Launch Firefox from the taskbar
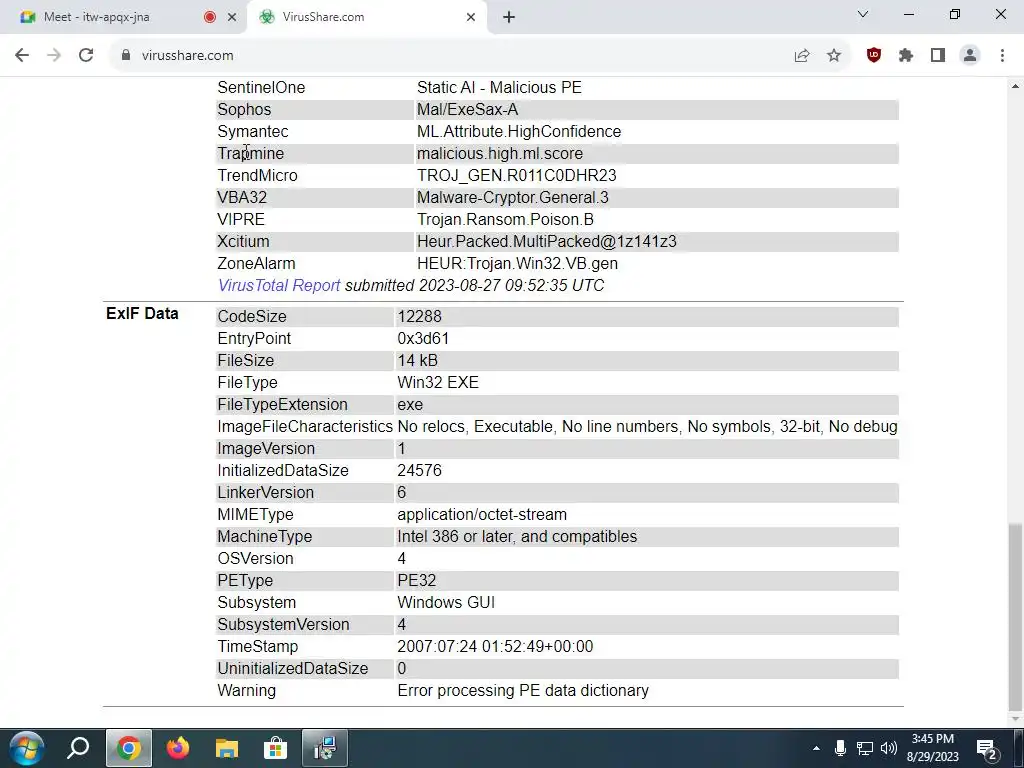Screen dimensions: 1024x768 pyautogui.click(x=178, y=748)
